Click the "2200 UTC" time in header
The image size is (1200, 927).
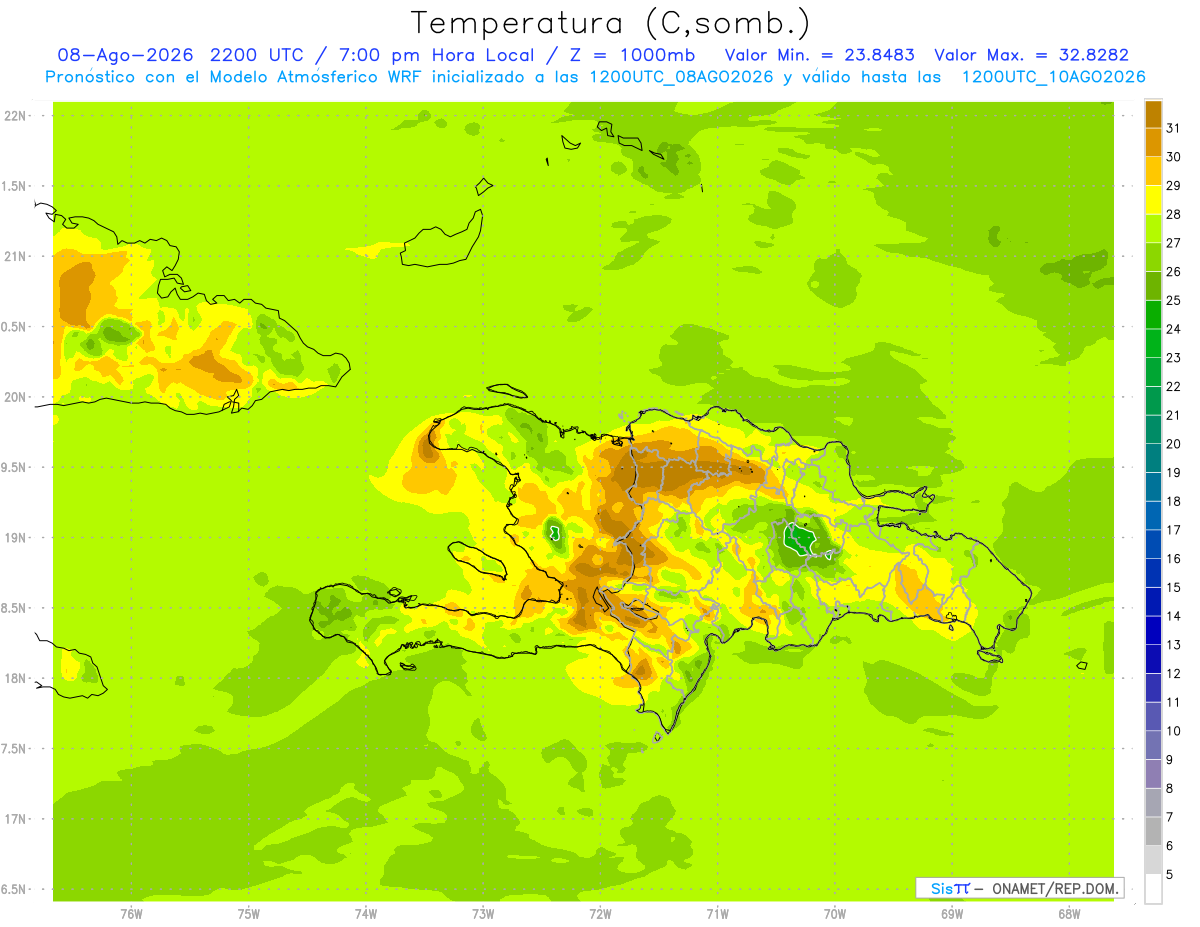(258, 55)
